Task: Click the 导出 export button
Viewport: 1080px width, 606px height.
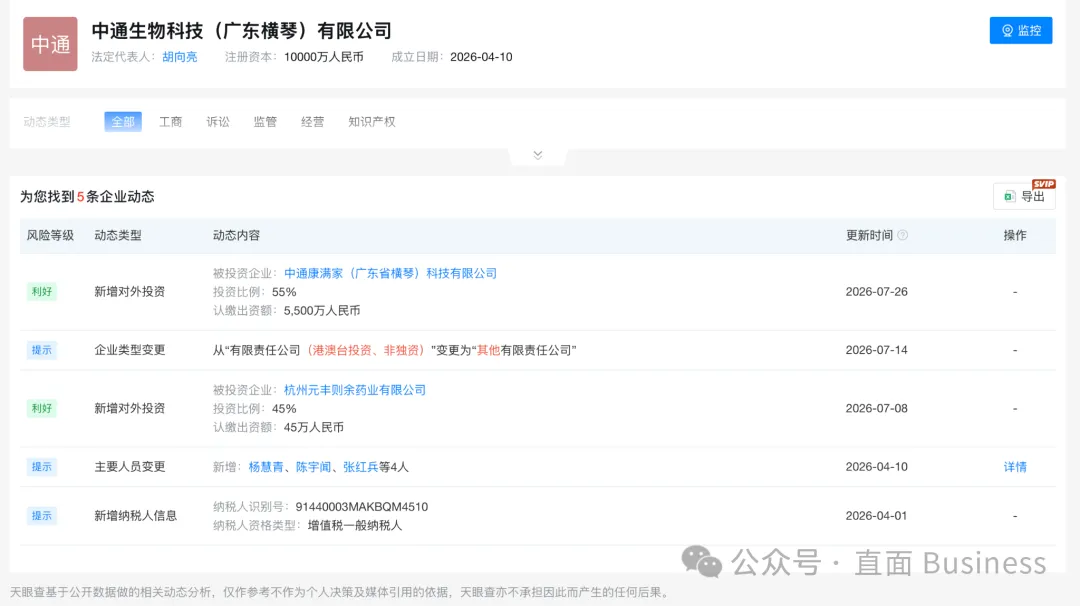Action: pos(1024,196)
